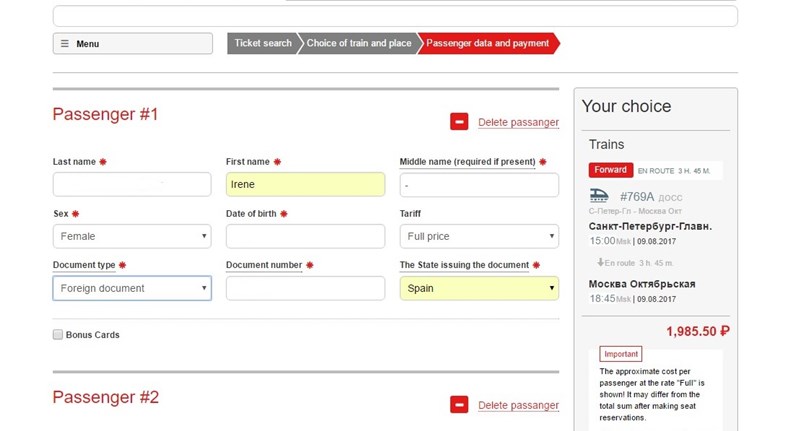Click the red minus icon for Passenger #2

click(459, 405)
